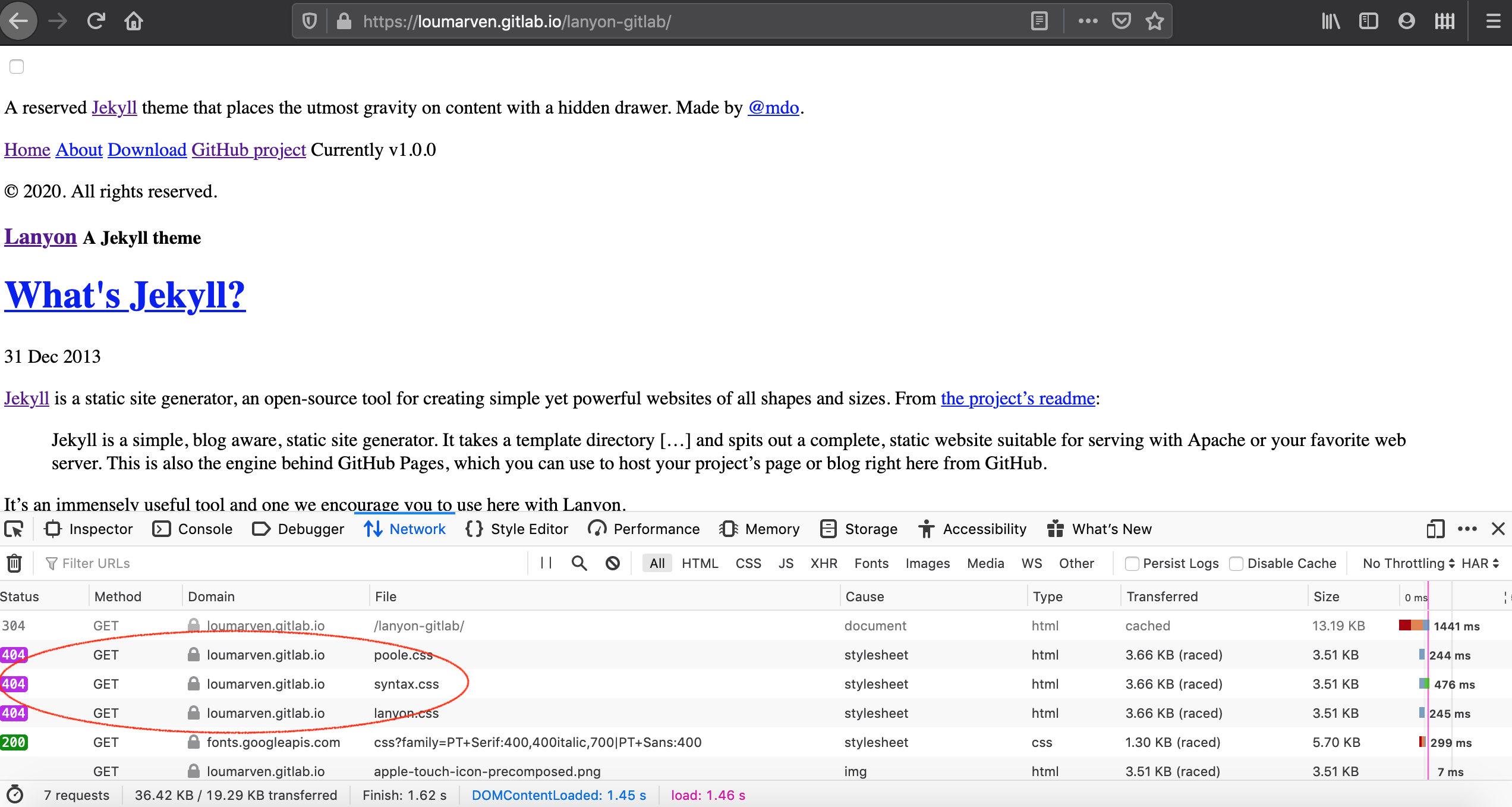Filter requests by XHR

point(824,563)
